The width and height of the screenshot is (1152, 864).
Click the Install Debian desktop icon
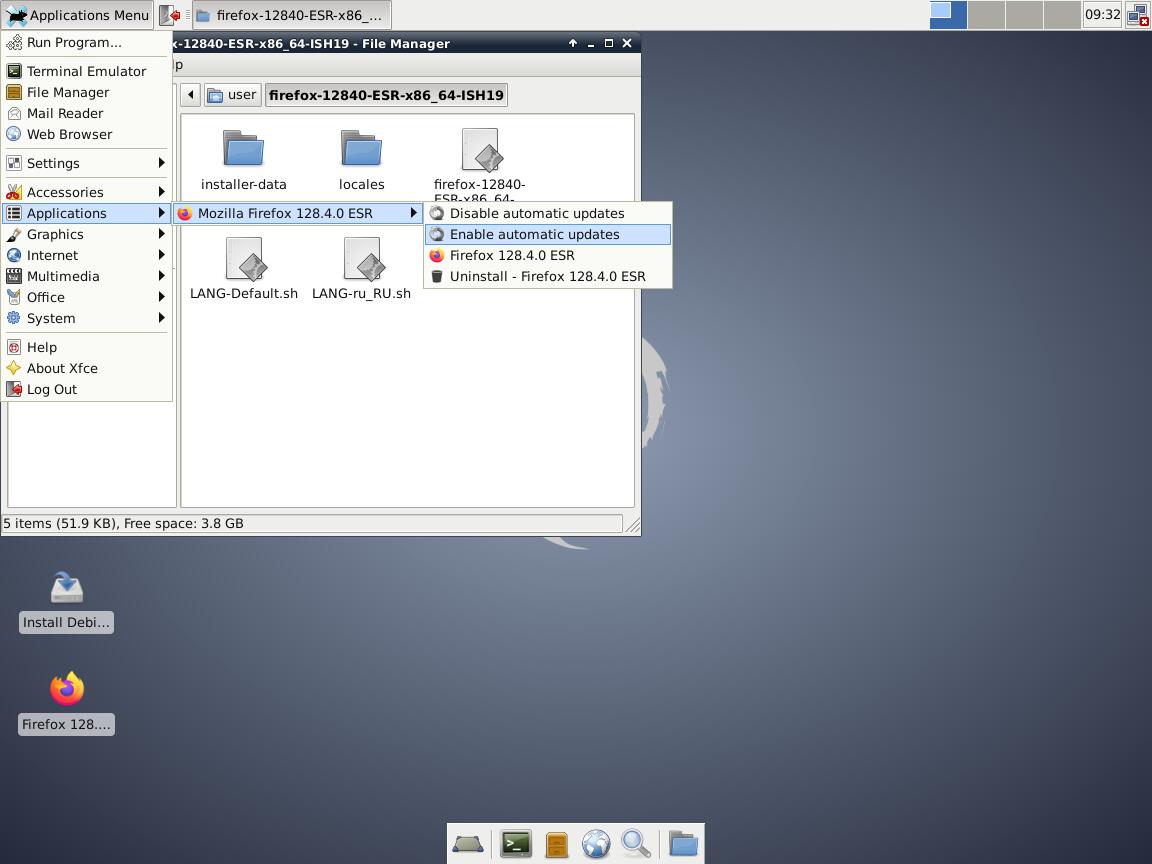pyautogui.click(x=66, y=602)
